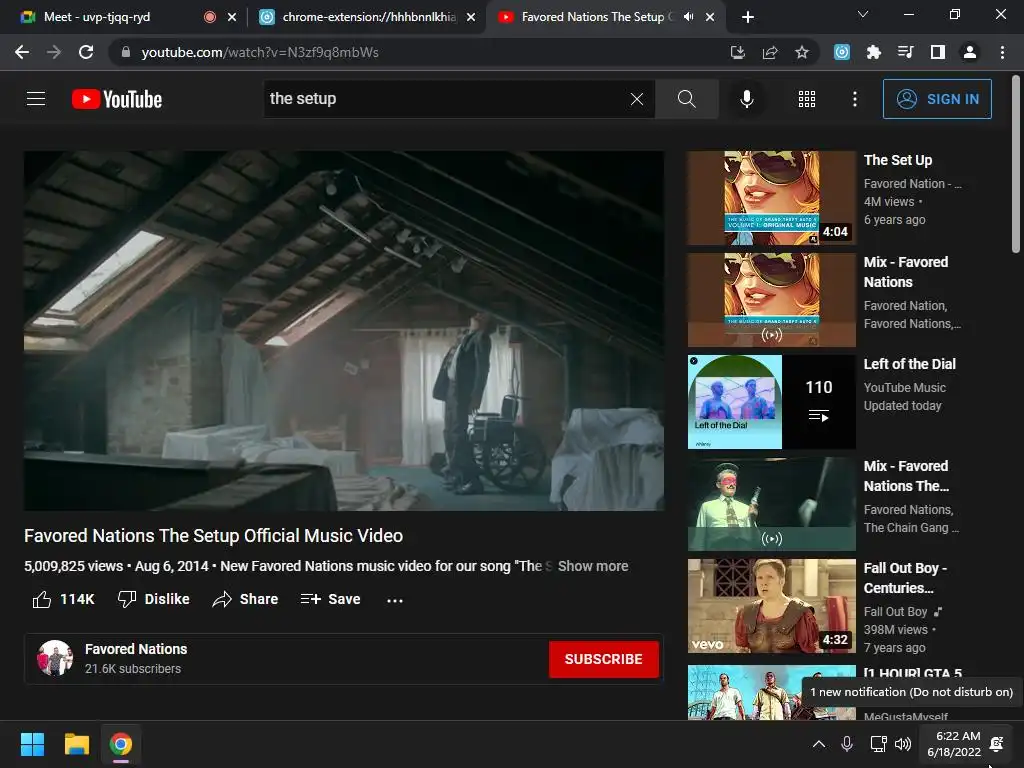Screen dimensions: 1024x768
Task: Show hidden tray icons chevron
Action: pyautogui.click(x=818, y=744)
